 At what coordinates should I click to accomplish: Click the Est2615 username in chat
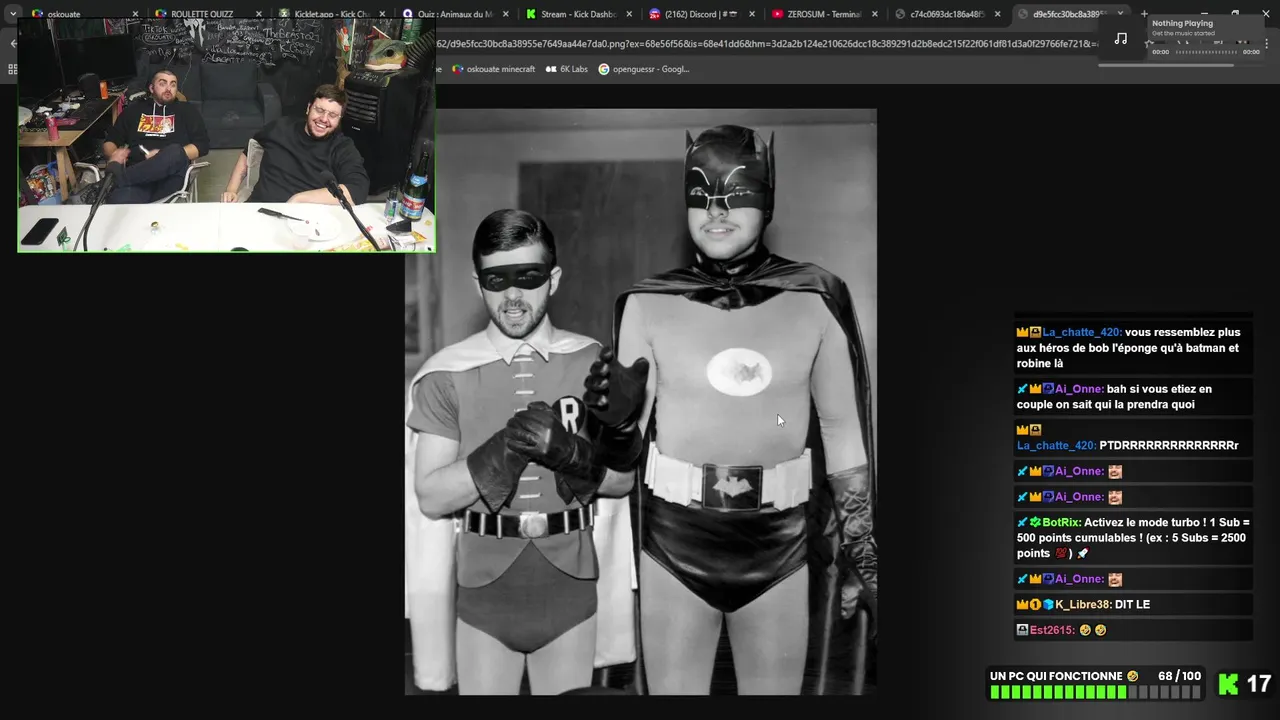click(x=1052, y=630)
